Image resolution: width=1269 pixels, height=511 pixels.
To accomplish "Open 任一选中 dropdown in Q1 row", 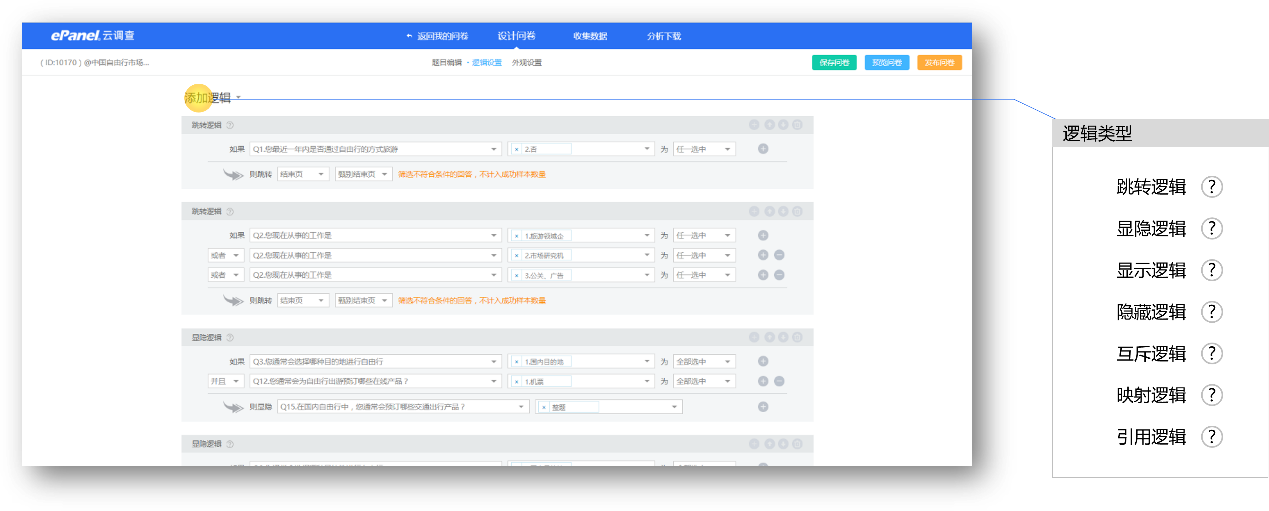I will point(704,149).
